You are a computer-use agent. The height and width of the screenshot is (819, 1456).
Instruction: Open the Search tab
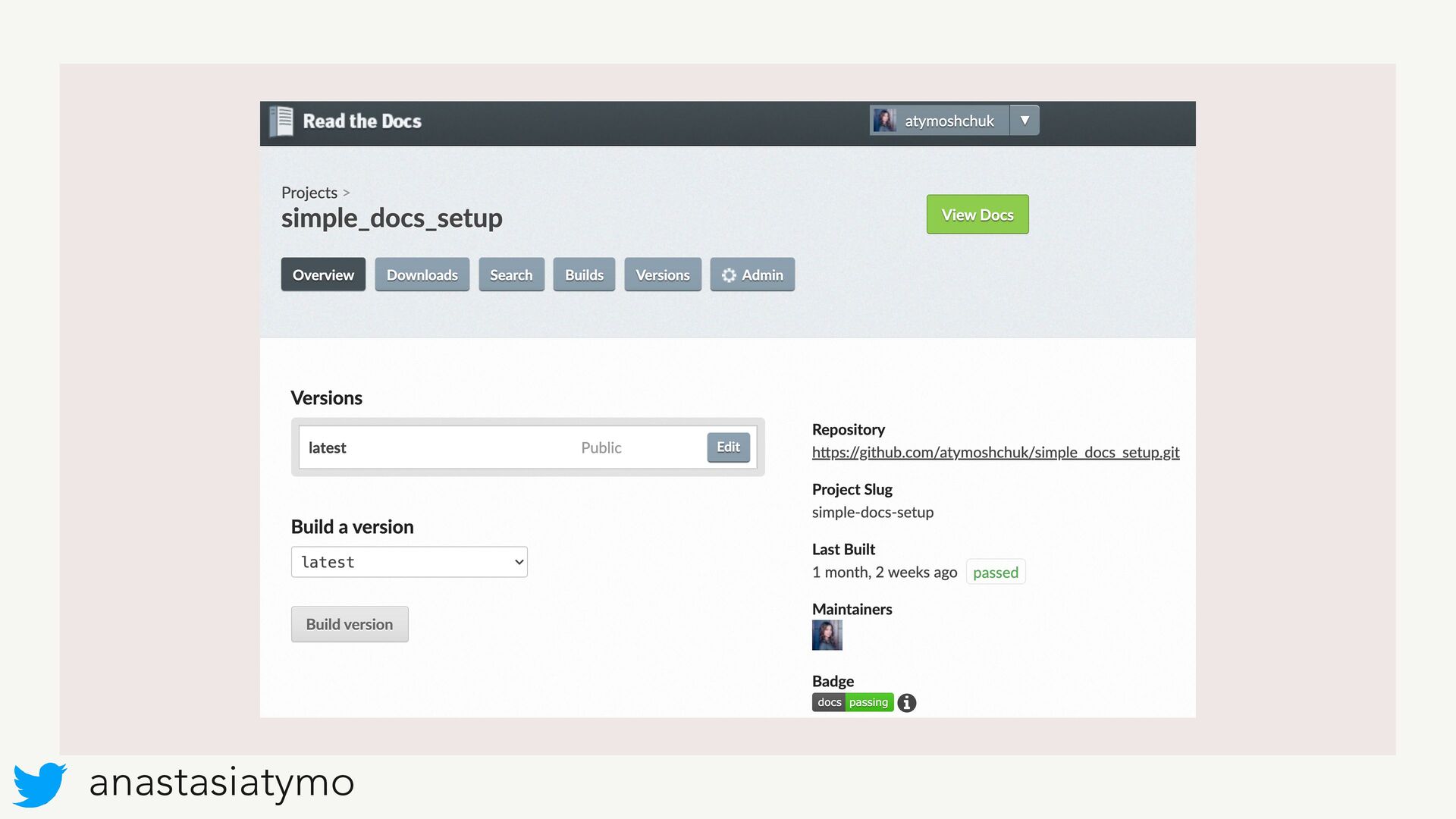point(511,275)
